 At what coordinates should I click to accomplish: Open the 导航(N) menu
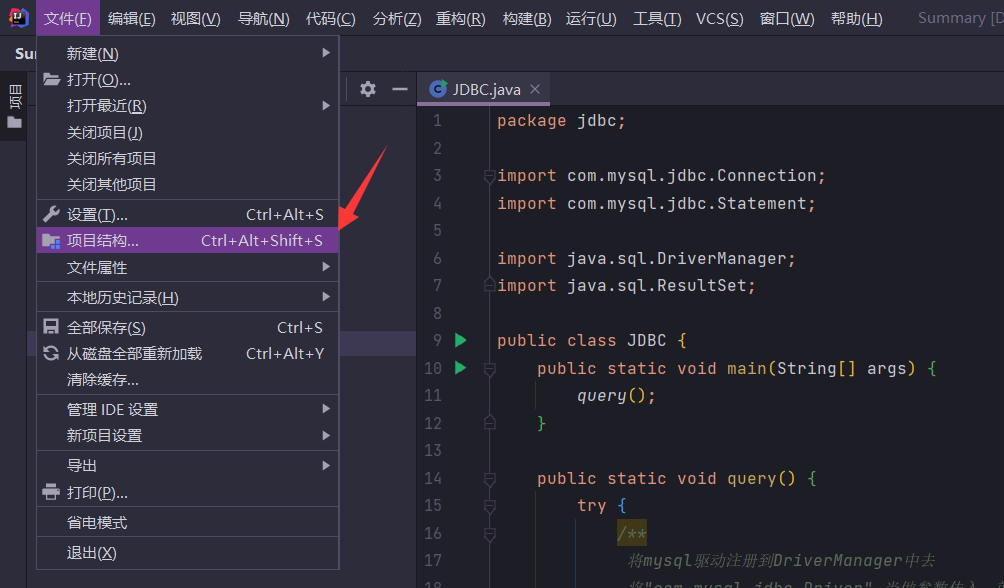point(264,18)
